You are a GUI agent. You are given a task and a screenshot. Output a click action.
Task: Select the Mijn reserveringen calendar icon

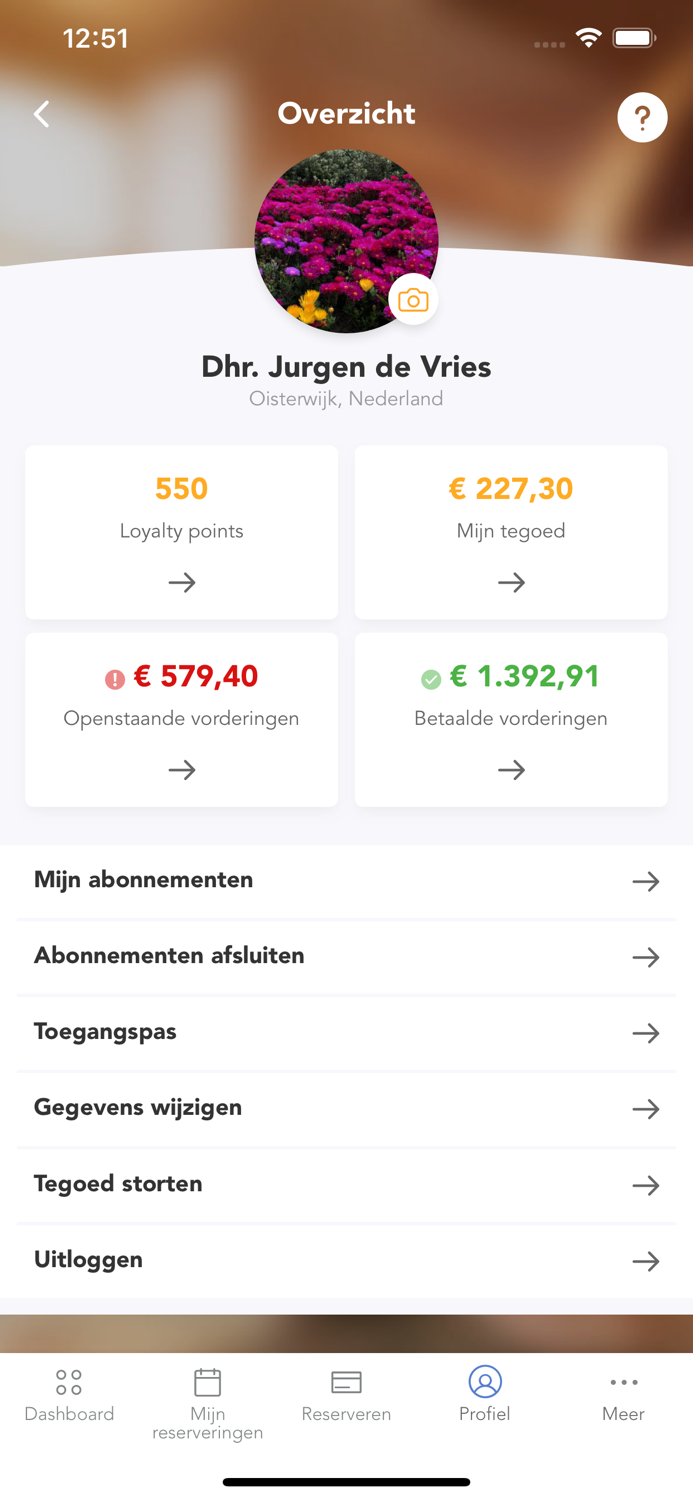[208, 1381]
